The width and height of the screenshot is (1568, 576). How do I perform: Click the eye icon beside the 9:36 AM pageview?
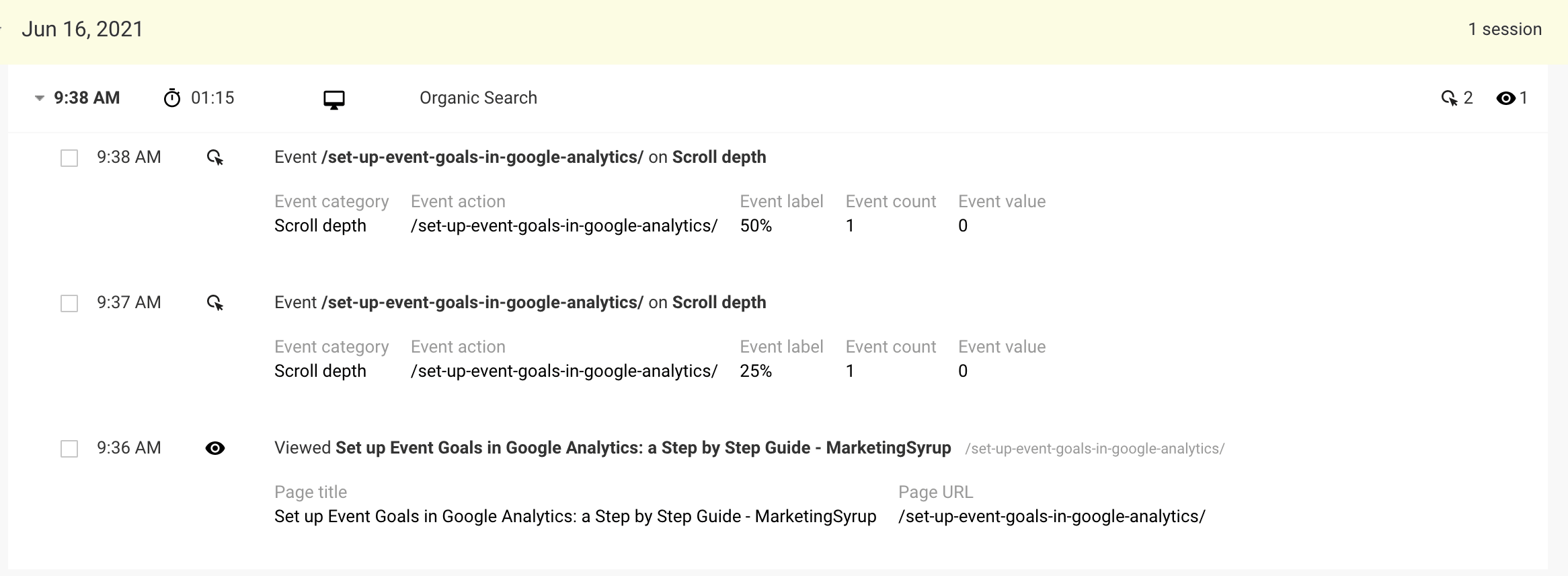tap(216, 448)
